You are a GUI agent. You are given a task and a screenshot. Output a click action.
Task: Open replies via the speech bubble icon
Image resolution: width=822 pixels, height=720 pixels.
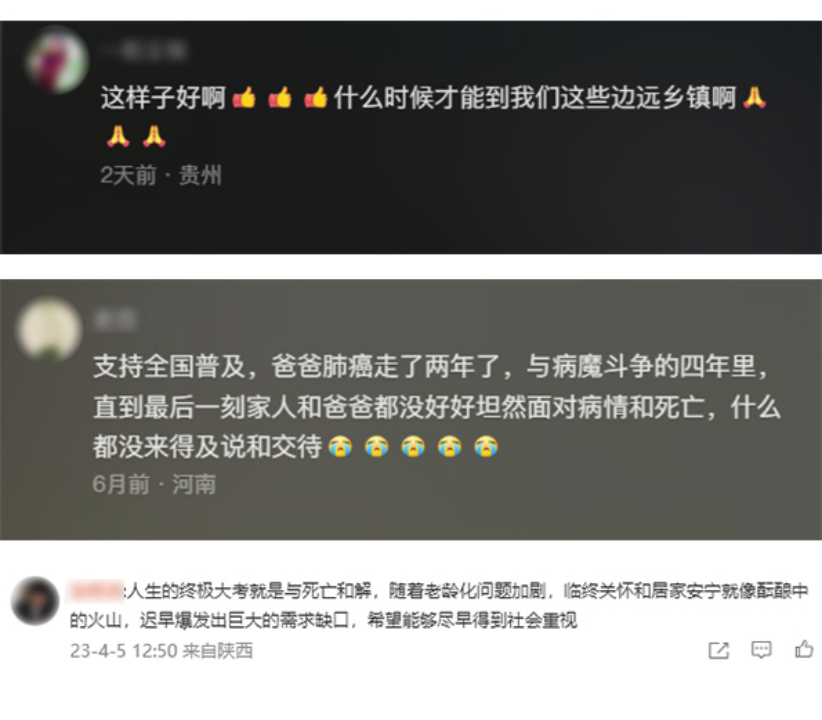(761, 650)
